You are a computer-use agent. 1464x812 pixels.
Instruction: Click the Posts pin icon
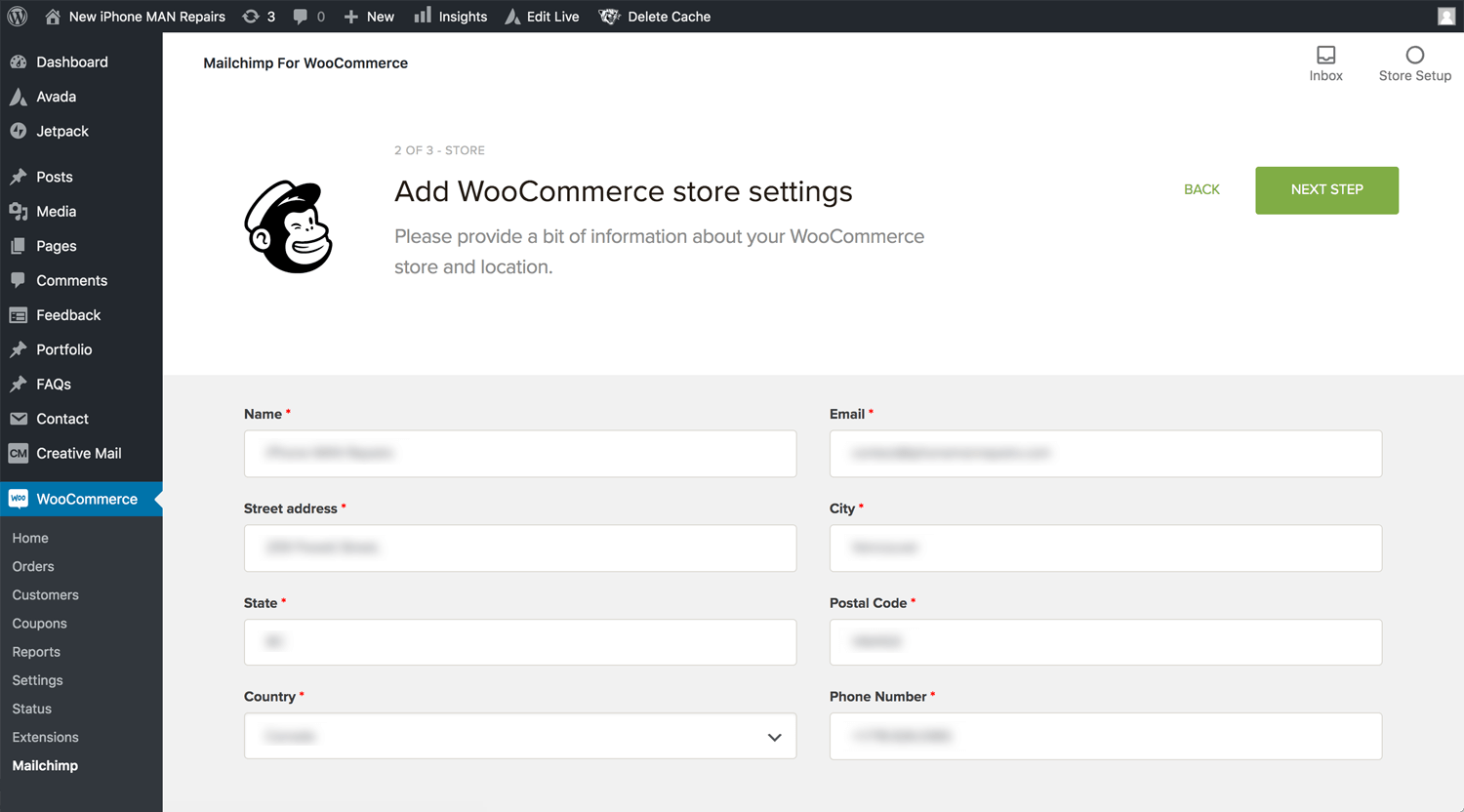click(19, 177)
